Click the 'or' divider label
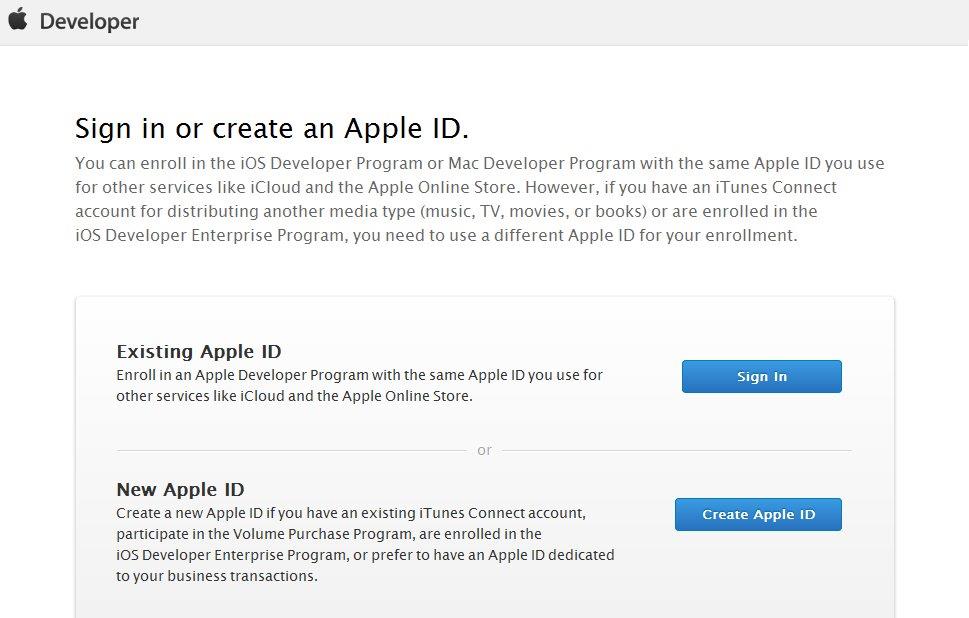This screenshot has height=618, width=969. (x=484, y=451)
